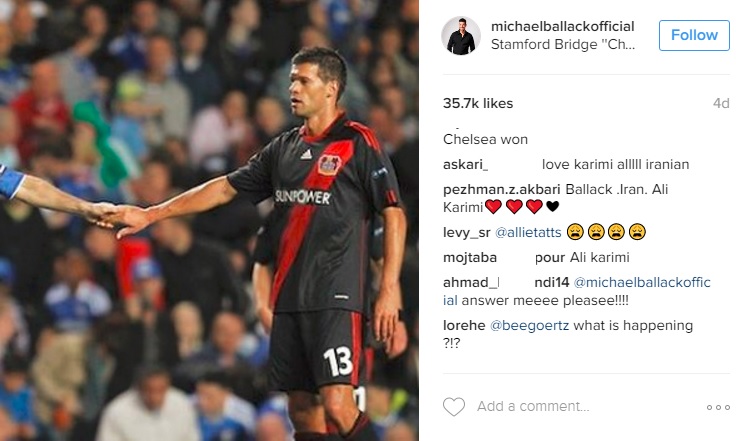This screenshot has height=441, width=736.
Task: Open the Stamford Bridge location link
Action: [566, 46]
